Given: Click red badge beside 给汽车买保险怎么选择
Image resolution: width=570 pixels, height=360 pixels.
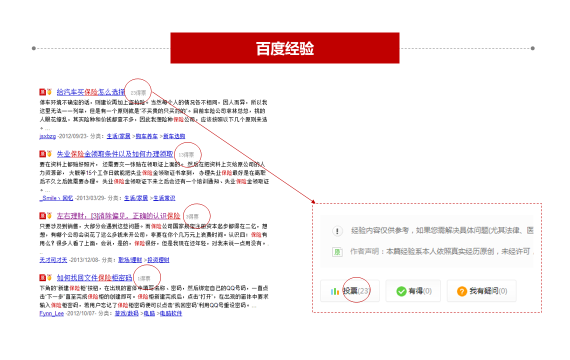Looking at the screenshot, I should tap(42, 92).
